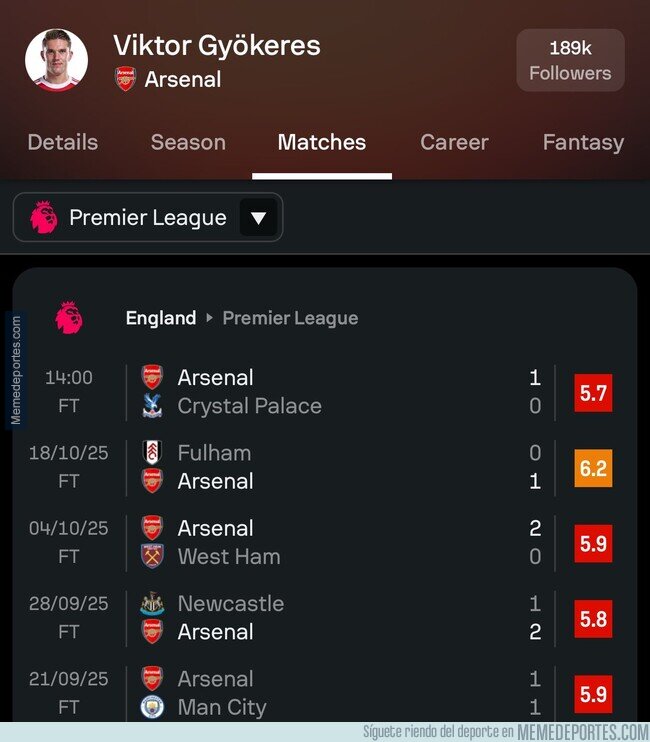The image size is (650, 742).
Task: Select the orange 6.2 rating badge
Action: pos(593,467)
